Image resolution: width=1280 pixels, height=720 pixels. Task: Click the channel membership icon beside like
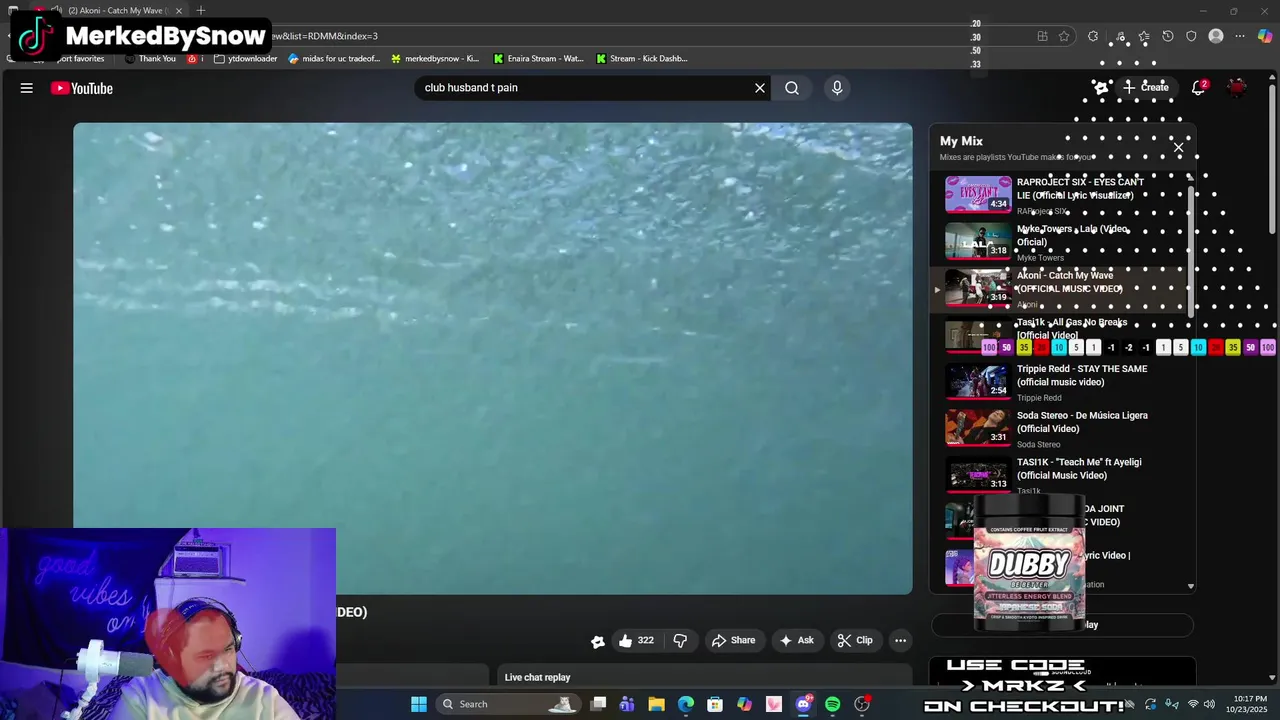(x=597, y=641)
